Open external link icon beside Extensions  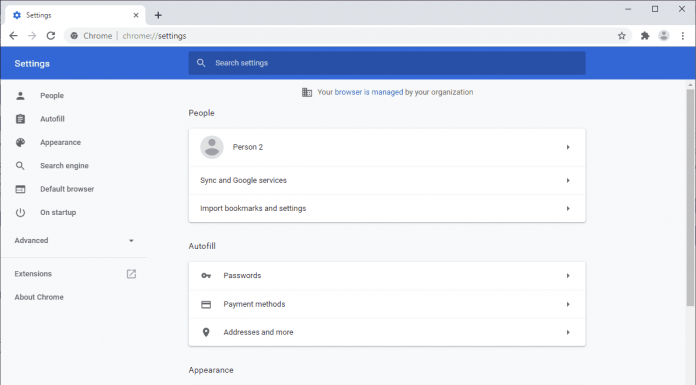(131, 274)
